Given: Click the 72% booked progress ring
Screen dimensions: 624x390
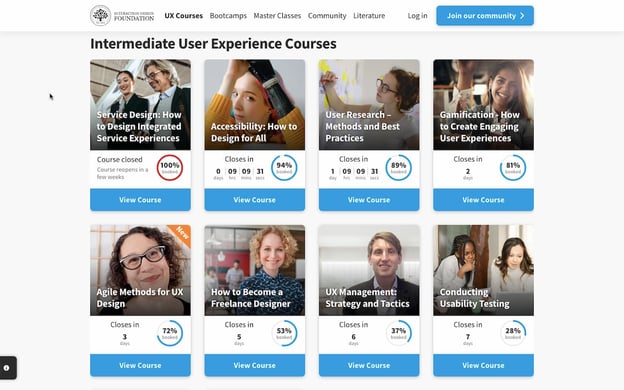Looking at the screenshot, I should click(x=170, y=333).
